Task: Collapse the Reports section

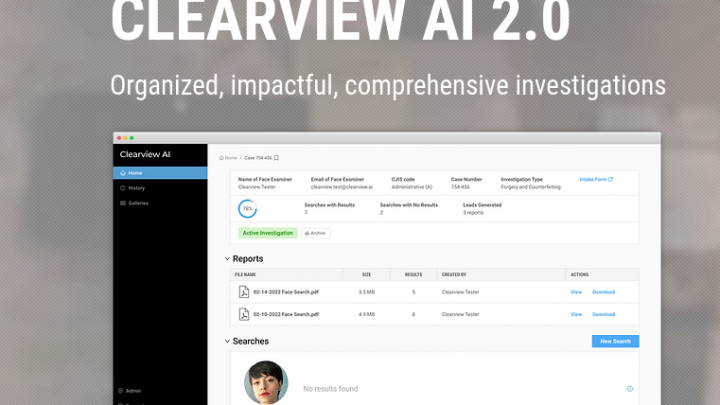Action: 227,259
